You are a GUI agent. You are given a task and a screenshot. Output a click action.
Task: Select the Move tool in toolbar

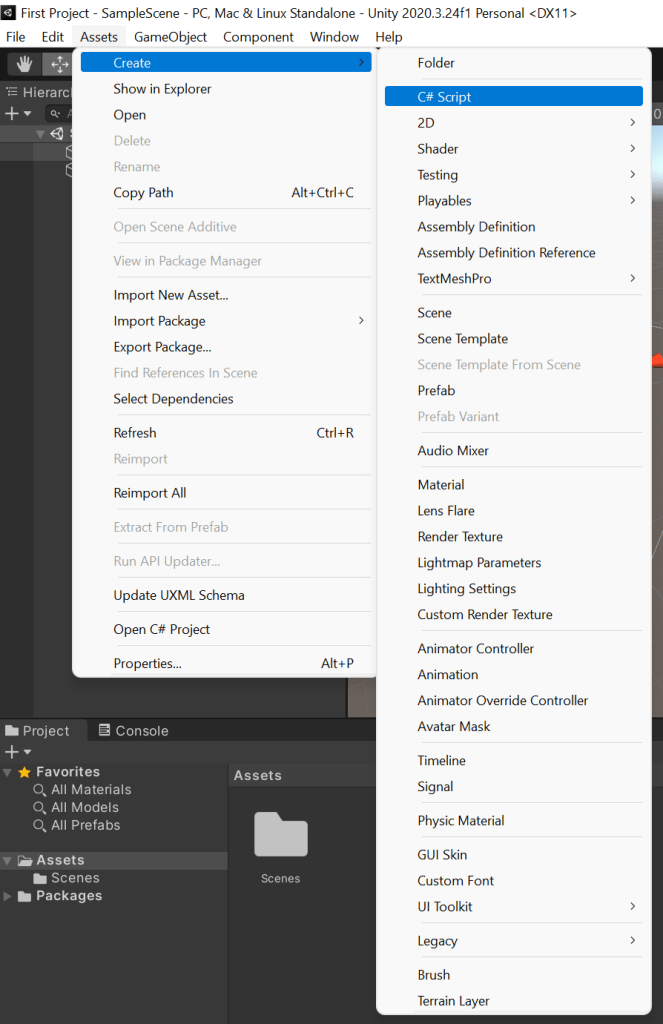(x=59, y=64)
